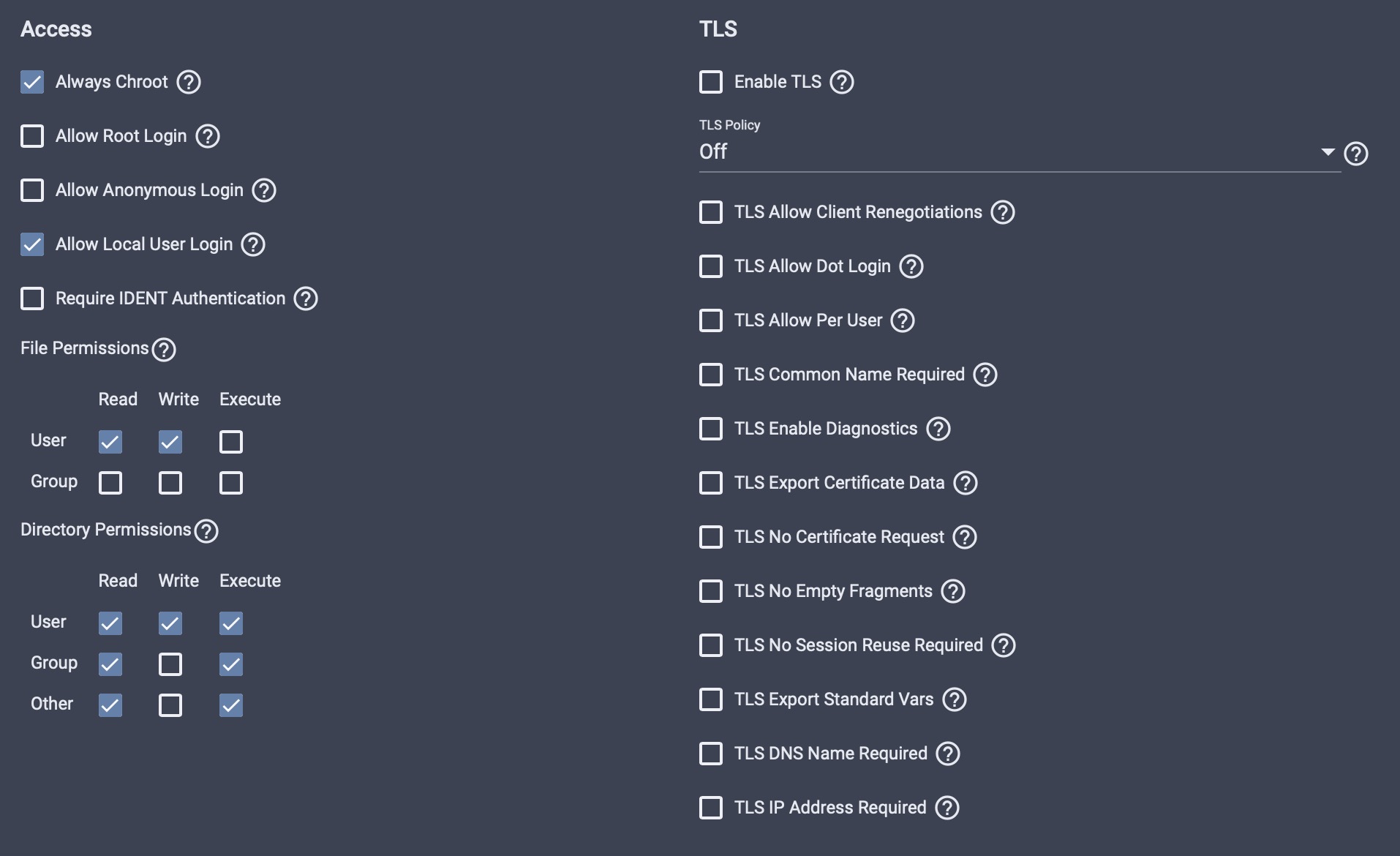Enable TLS Allow Dot Login
The image size is (1400, 856).
point(711,266)
